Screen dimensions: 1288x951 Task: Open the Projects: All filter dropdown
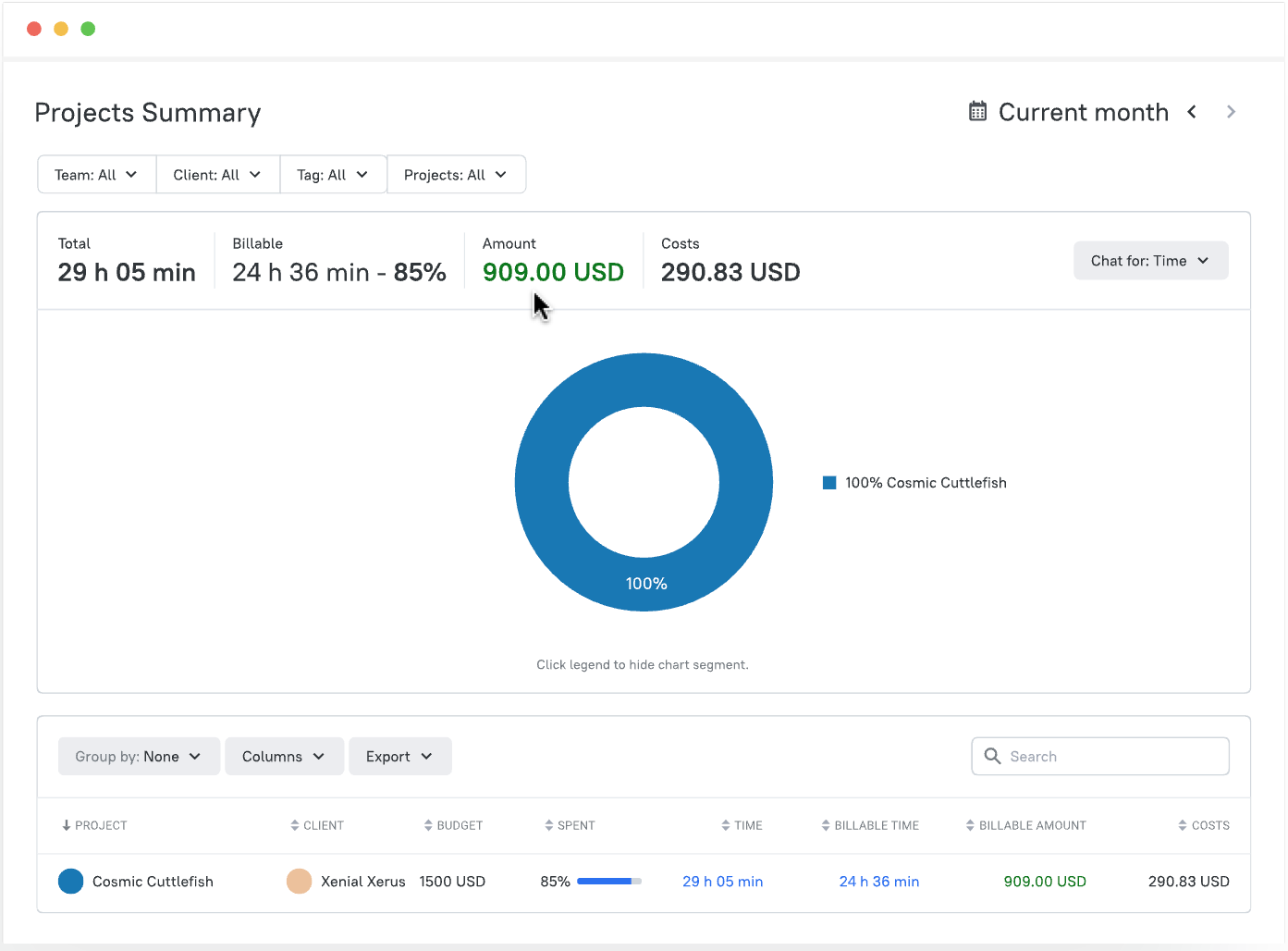point(456,175)
